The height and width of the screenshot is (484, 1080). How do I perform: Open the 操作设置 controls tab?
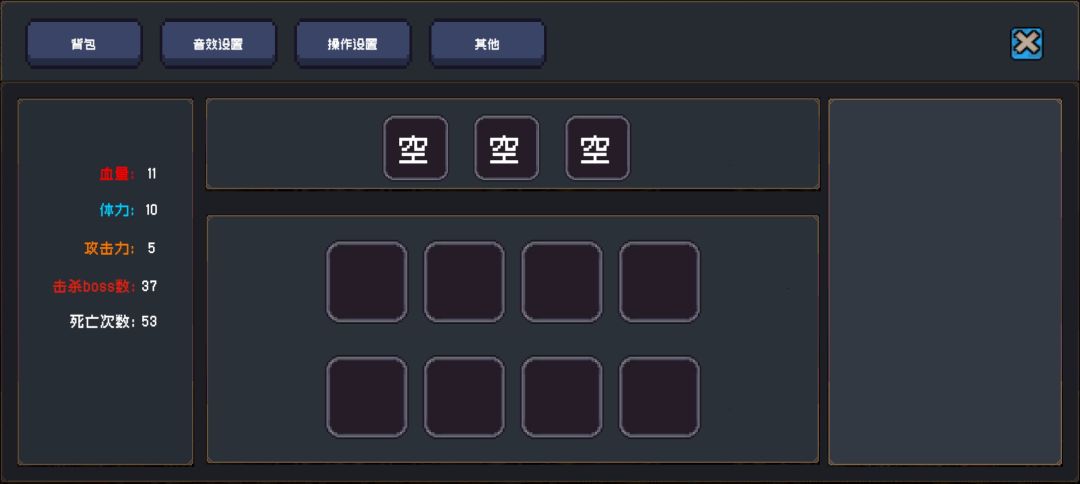352,44
